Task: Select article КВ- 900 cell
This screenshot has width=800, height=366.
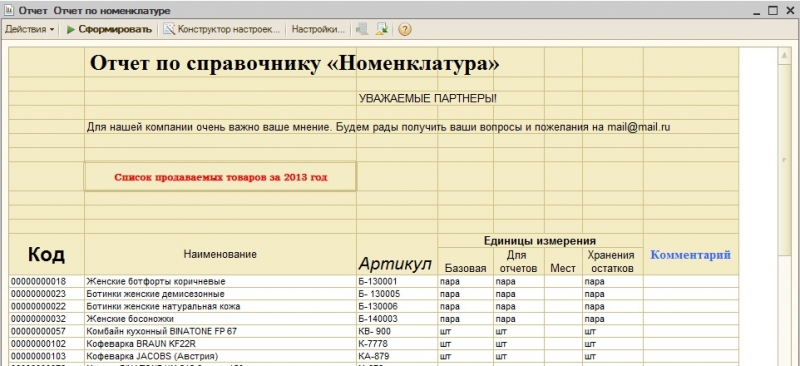Action: pos(397,331)
